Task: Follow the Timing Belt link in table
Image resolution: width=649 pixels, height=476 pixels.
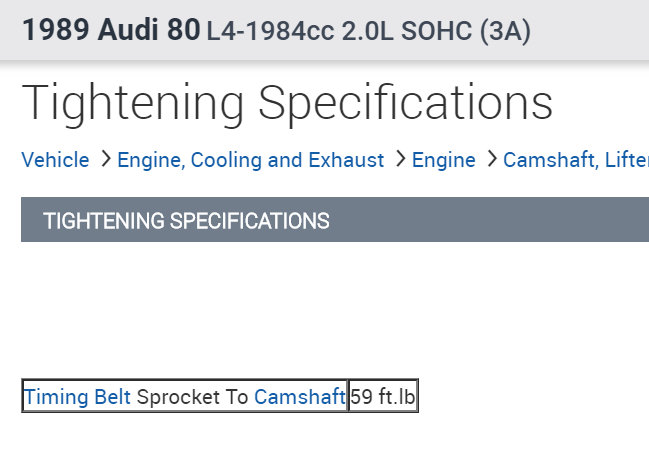Action: [77, 397]
